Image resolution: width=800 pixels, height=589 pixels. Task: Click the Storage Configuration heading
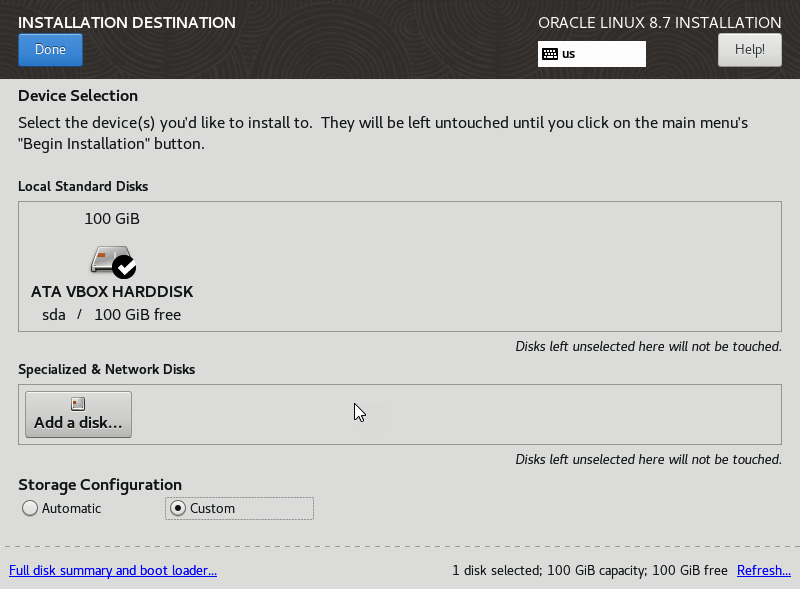100,484
